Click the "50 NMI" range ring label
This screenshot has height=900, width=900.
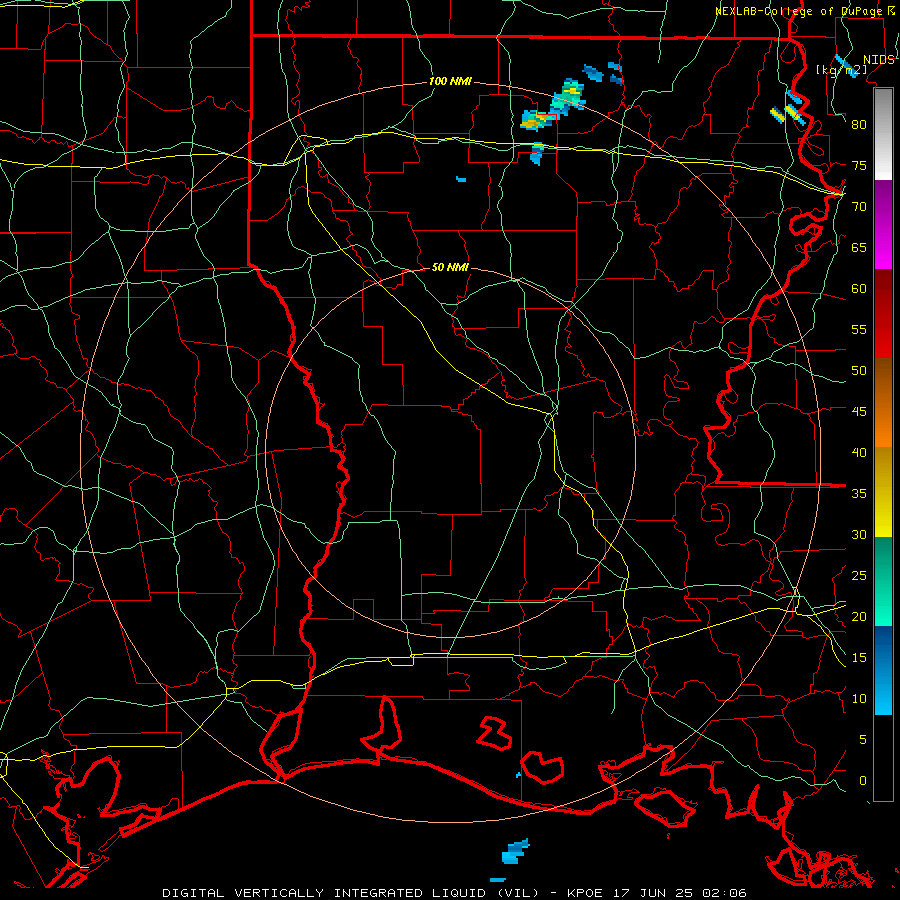pyautogui.click(x=450, y=267)
